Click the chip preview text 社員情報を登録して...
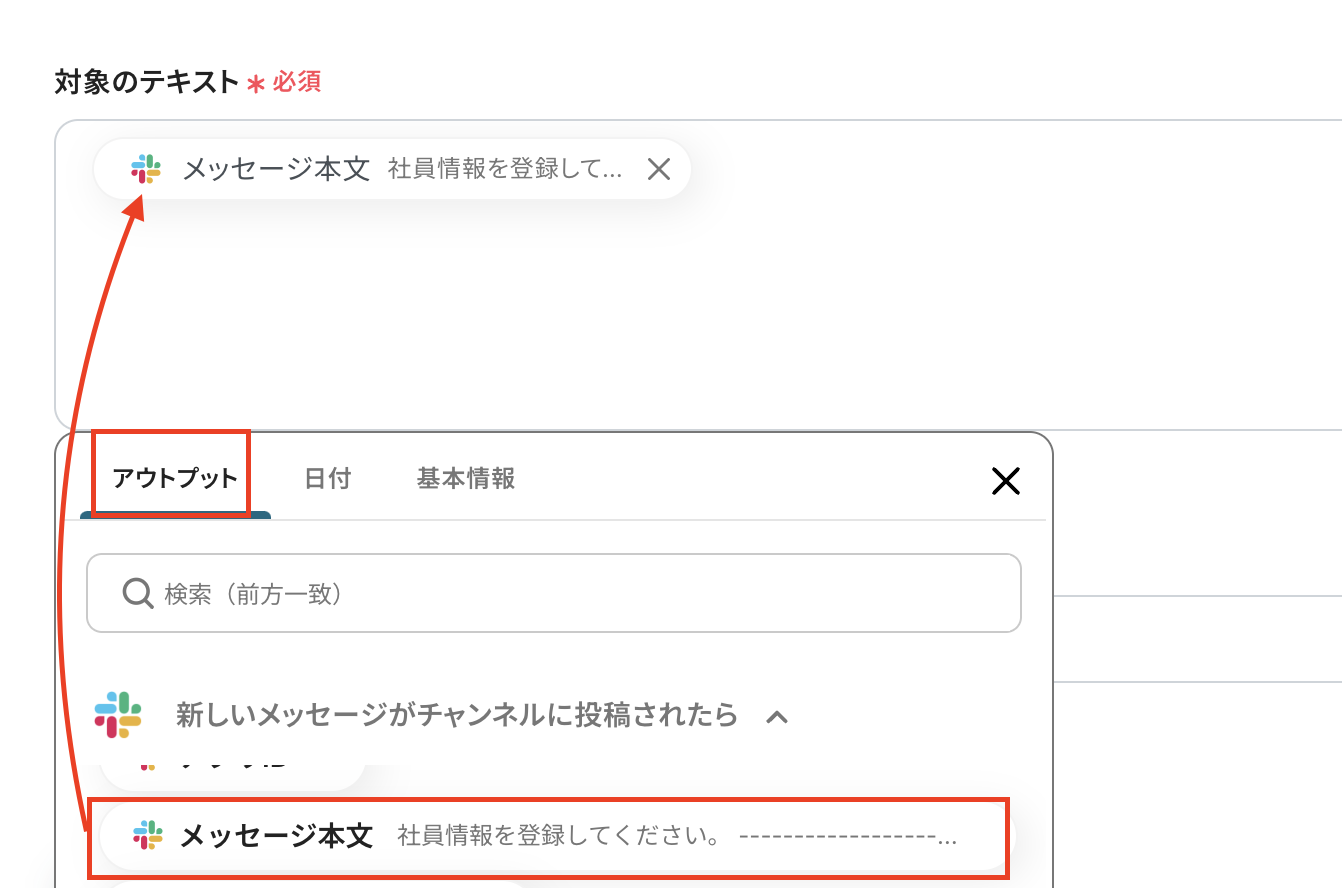Image resolution: width=1342 pixels, height=888 pixels. point(505,169)
